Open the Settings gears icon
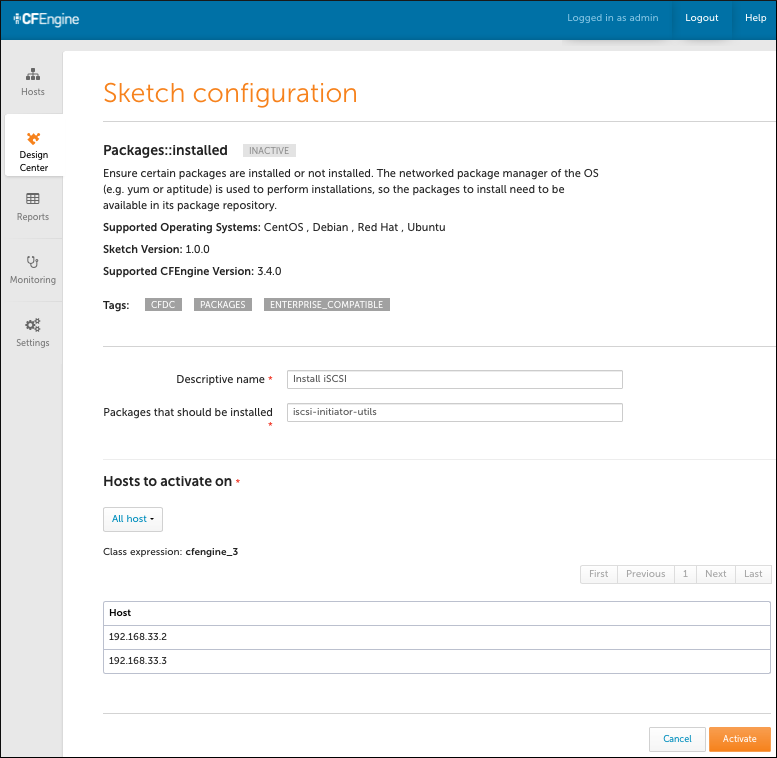This screenshot has width=777, height=758. point(33,325)
